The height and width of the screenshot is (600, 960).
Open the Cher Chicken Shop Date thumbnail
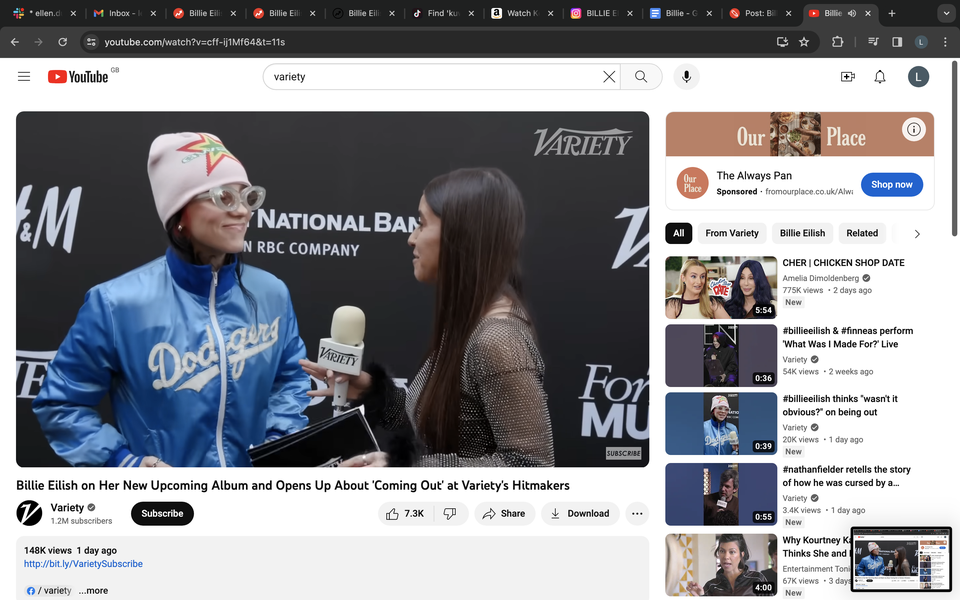[721, 287]
